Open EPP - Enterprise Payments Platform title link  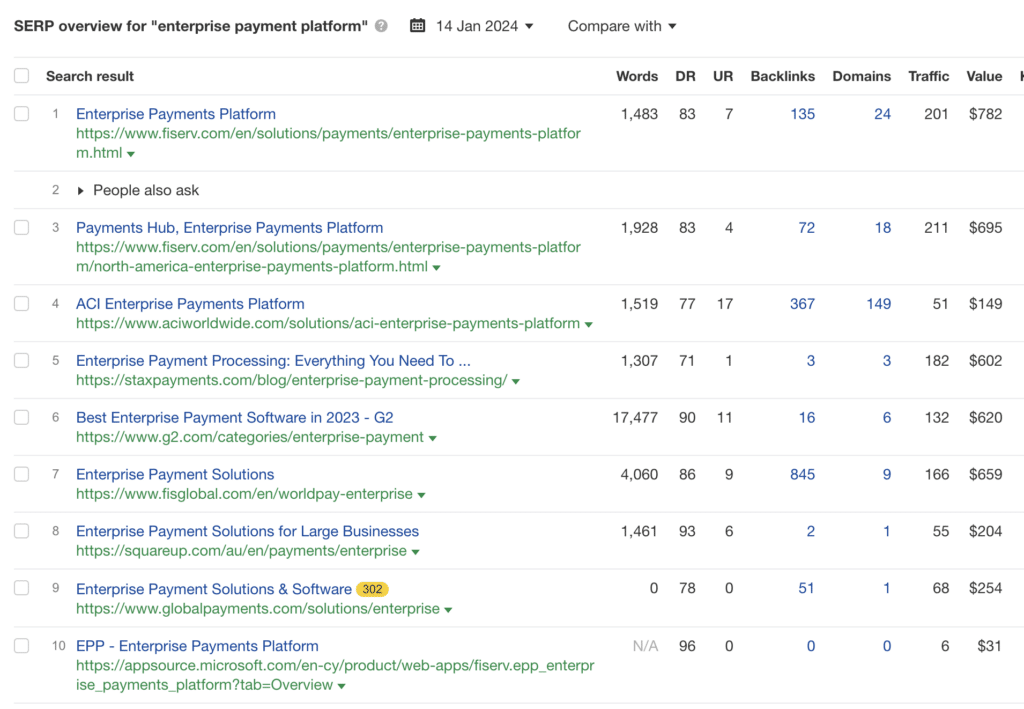[197, 646]
